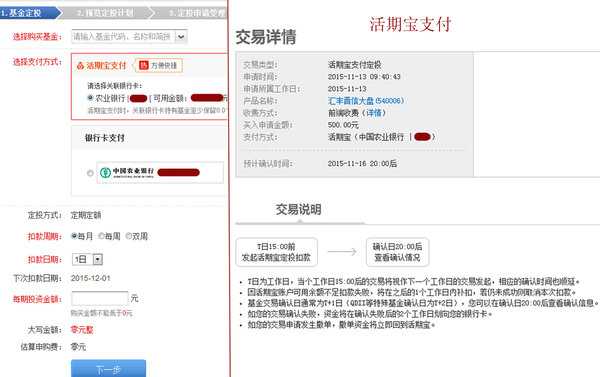Choose 每月 deduction cycle
The width and height of the screenshot is (600, 377).
[74, 236]
